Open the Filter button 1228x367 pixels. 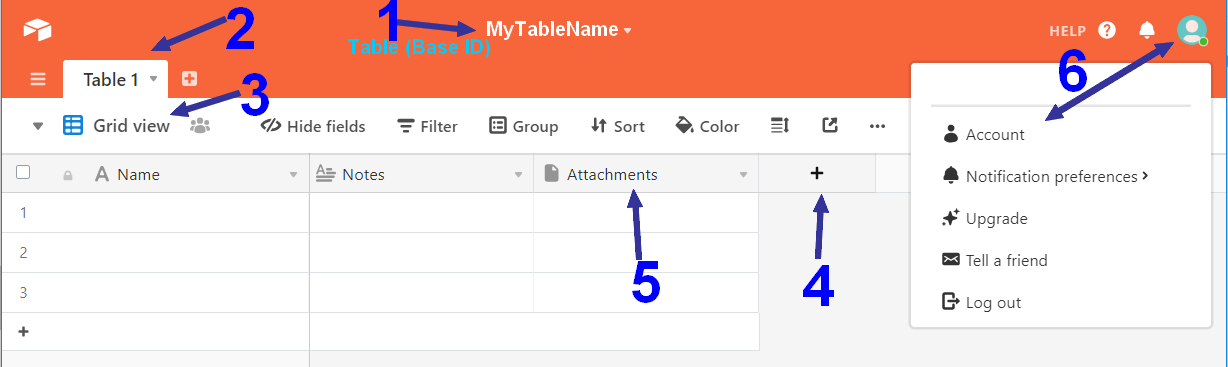coord(427,126)
